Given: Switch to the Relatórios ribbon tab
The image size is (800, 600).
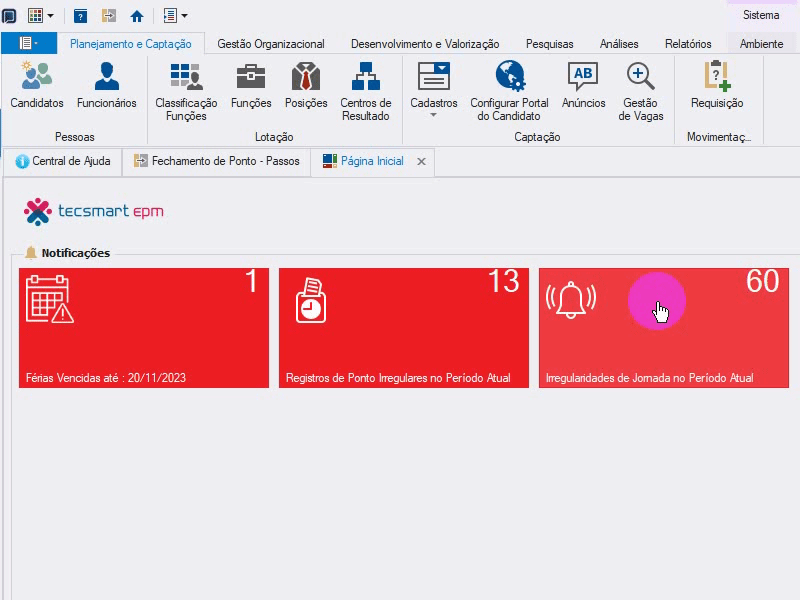Looking at the screenshot, I should point(688,44).
